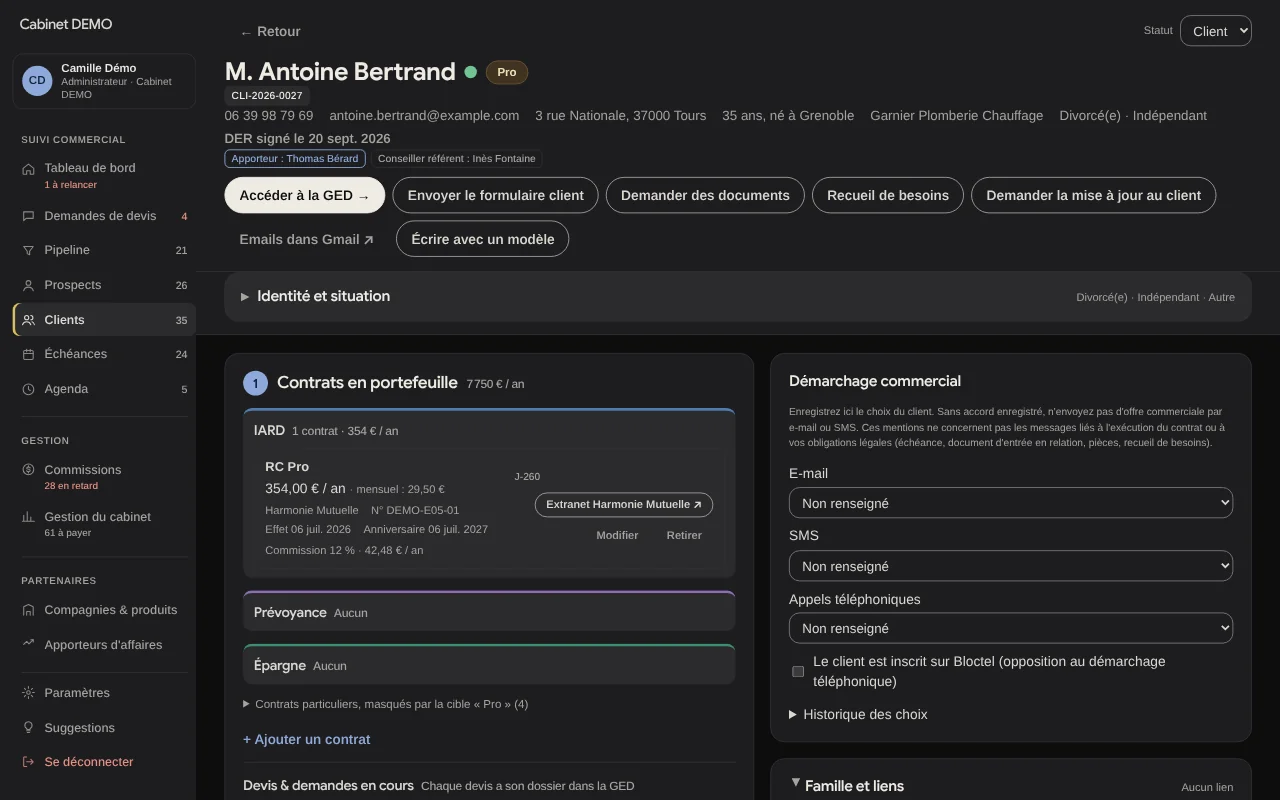The height and width of the screenshot is (800, 1280).
Task: Click the Se déconnecter logout icon
Action: click(28, 762)
